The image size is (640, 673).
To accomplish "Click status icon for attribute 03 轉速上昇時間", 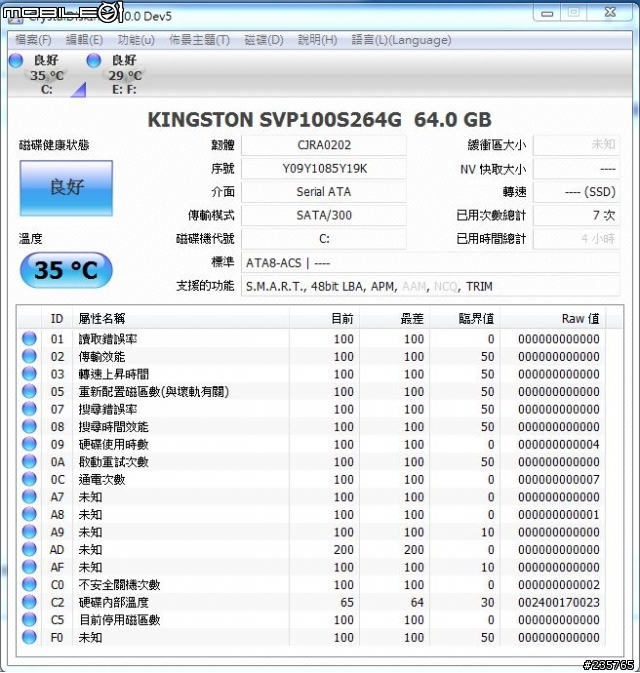I will [x=29, y=374].
